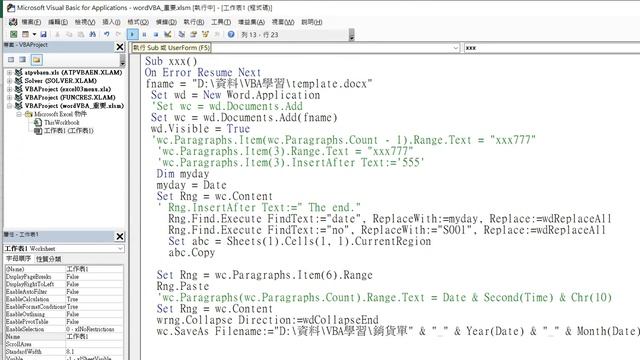Screen dimensions: 640x360
Task: Open the 執行(R) menu
Action: 194,22
